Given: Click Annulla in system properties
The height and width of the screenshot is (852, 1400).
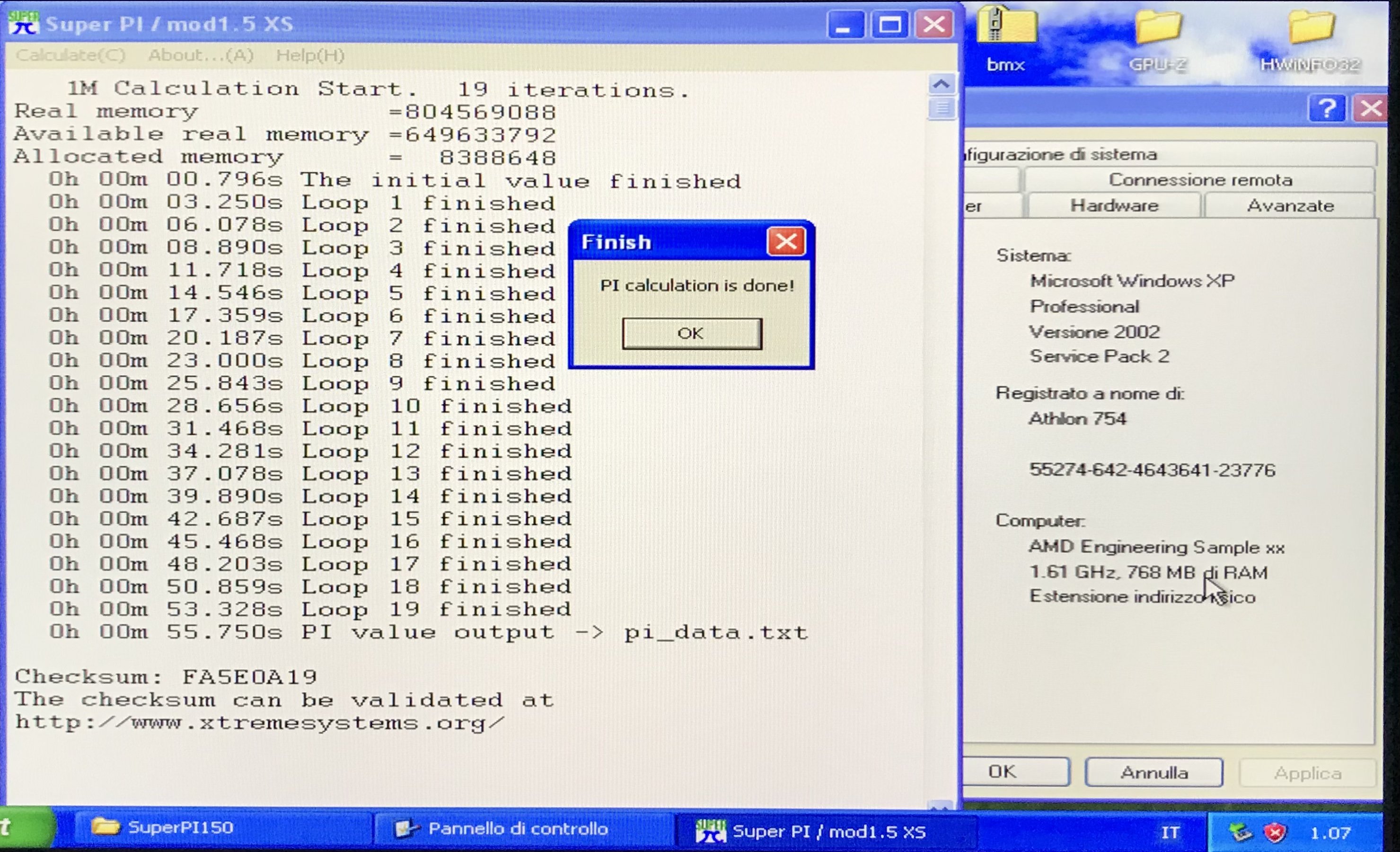Looking at the screenshot, I should tap(1153, 772).
